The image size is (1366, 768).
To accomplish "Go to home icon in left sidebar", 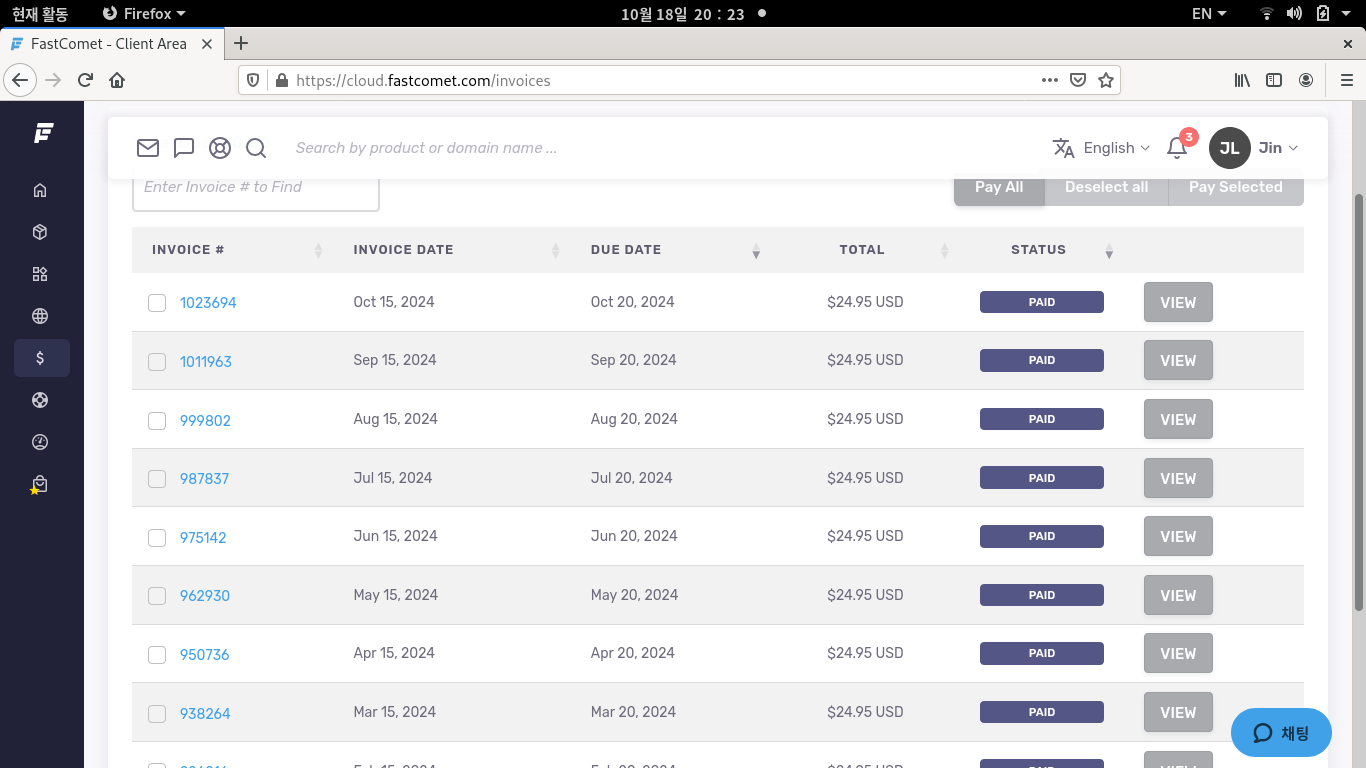I will click(x=40, y=190).
